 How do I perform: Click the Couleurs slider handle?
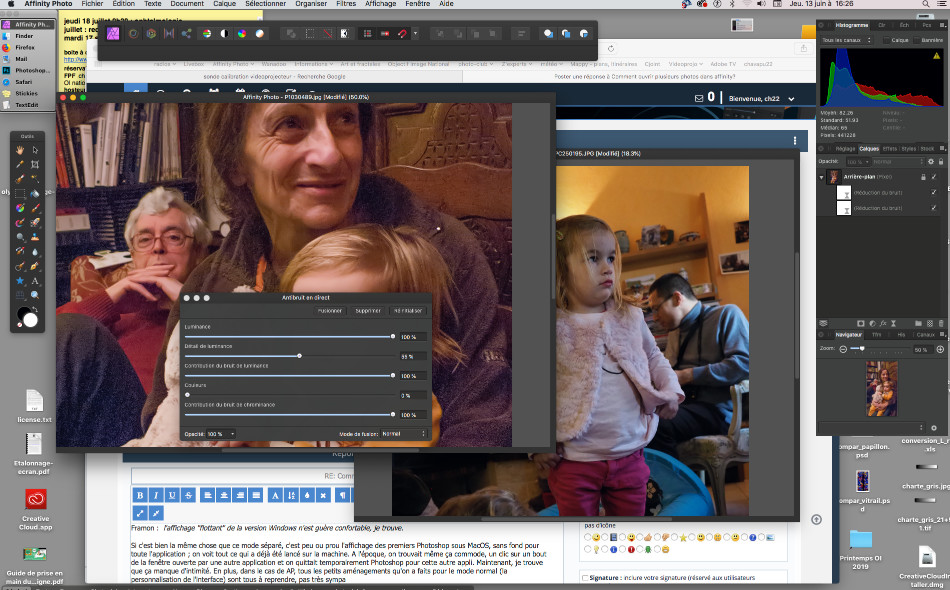[187, 395]
